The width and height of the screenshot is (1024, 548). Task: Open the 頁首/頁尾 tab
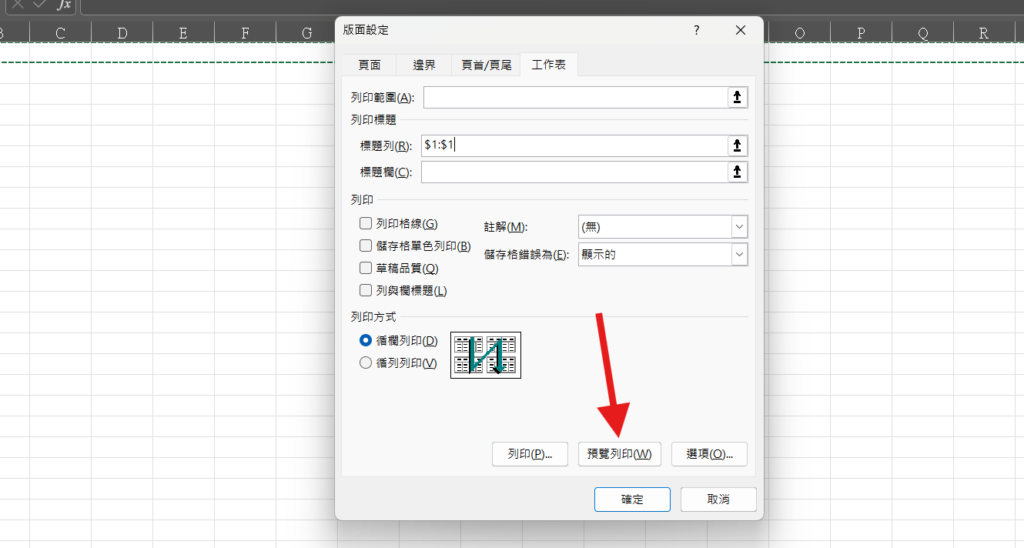tap(486, 65)
